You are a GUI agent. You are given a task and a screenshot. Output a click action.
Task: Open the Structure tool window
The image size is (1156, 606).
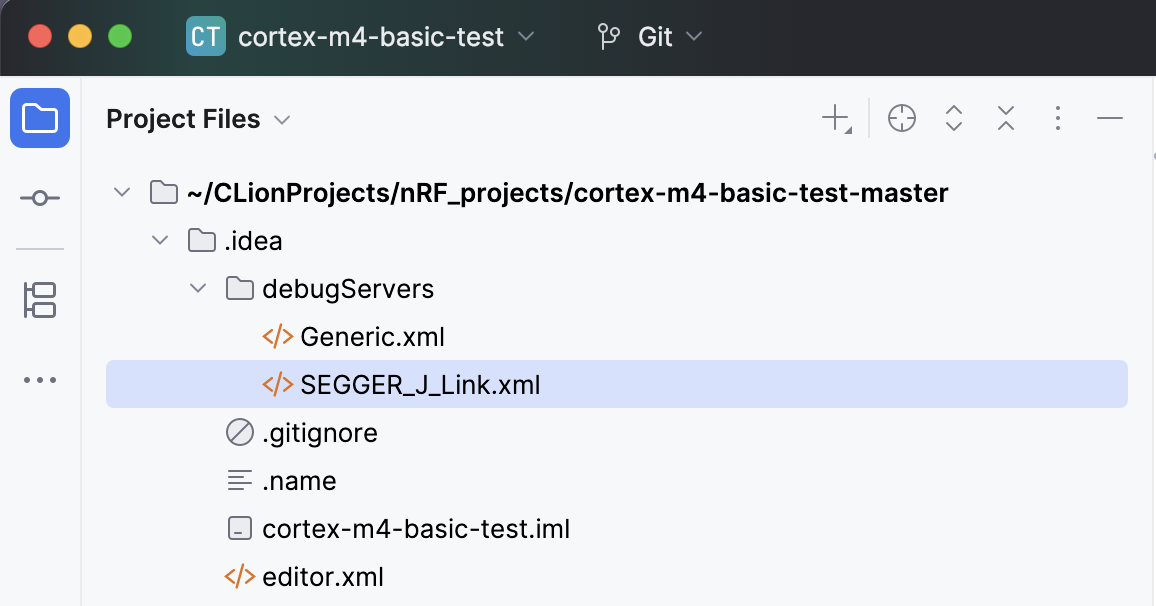[x=40, y=301]
